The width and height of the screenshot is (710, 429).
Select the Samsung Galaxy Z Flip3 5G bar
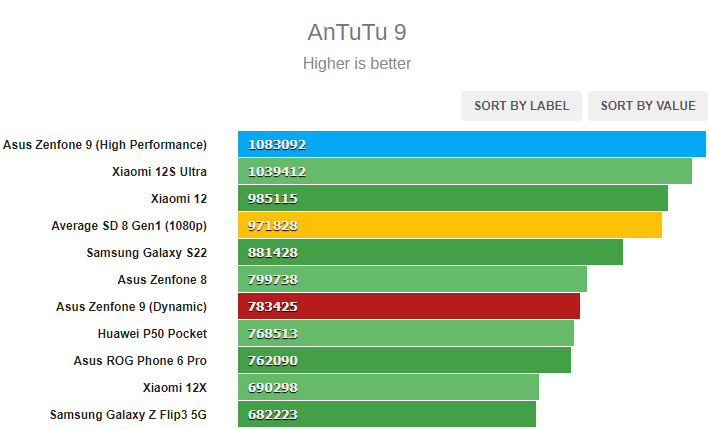click(387, 414)
